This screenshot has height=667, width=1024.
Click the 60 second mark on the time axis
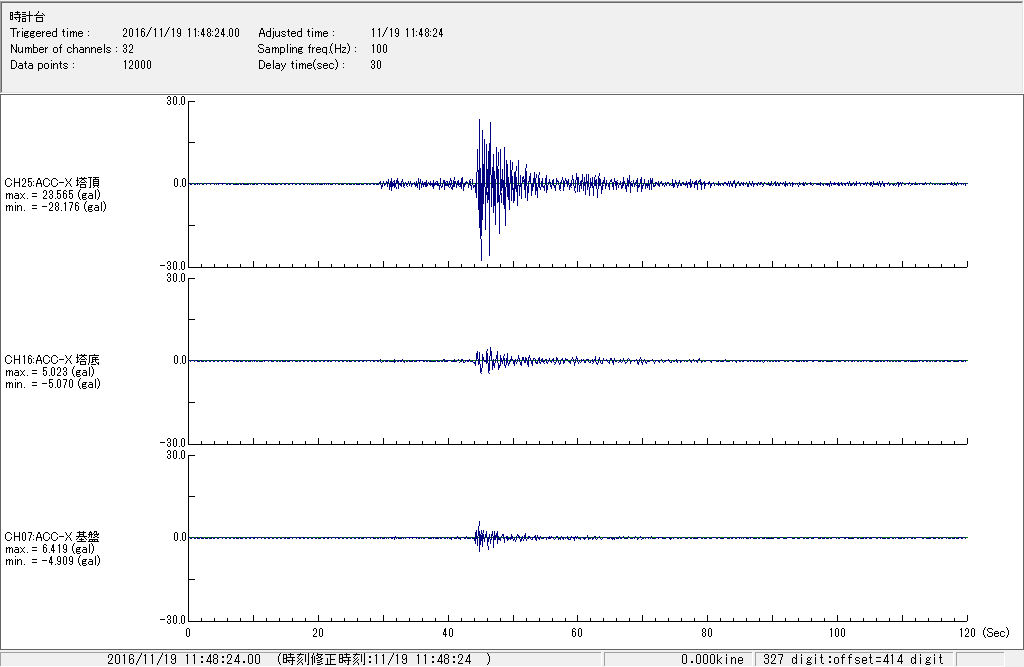coord(578,633)
